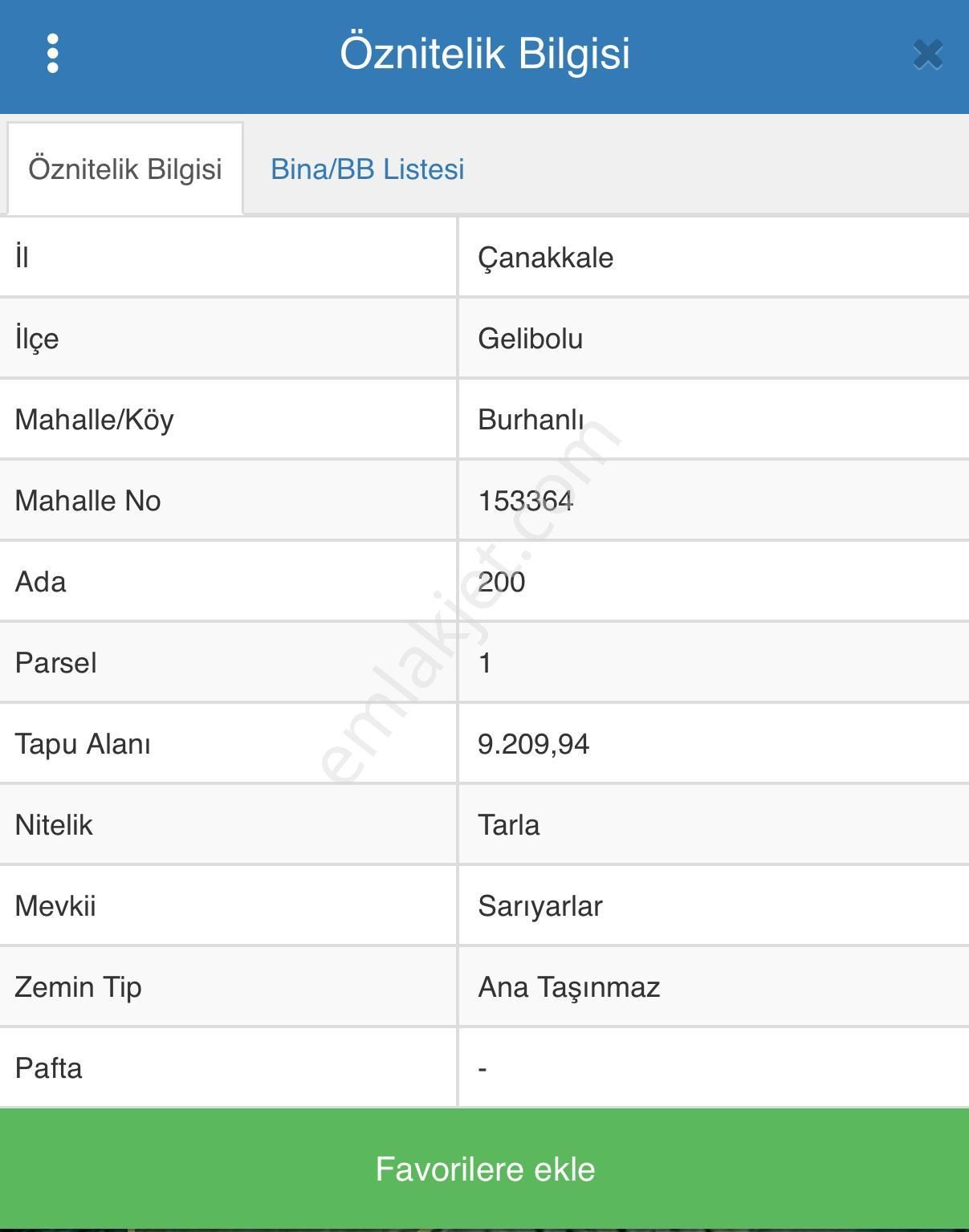Switch to the Öznitelik Bilgisi tab
Viewport: 969px width, 1232px height.
[125, 169]
